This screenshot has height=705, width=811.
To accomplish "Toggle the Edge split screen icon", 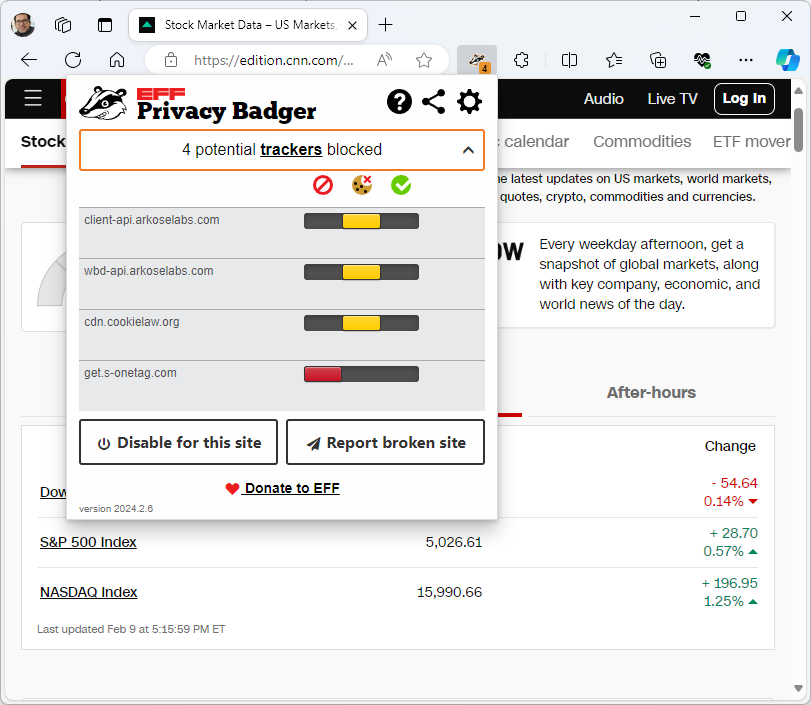I will (x=569, y=61).
